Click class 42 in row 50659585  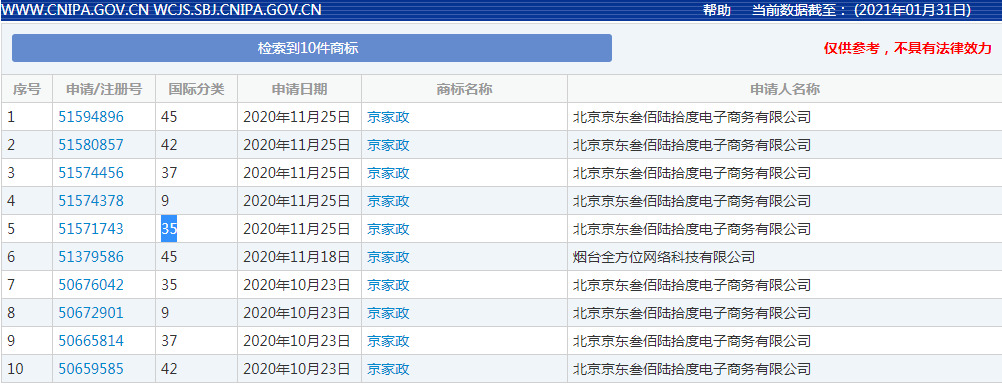click(x=169, y=369)
